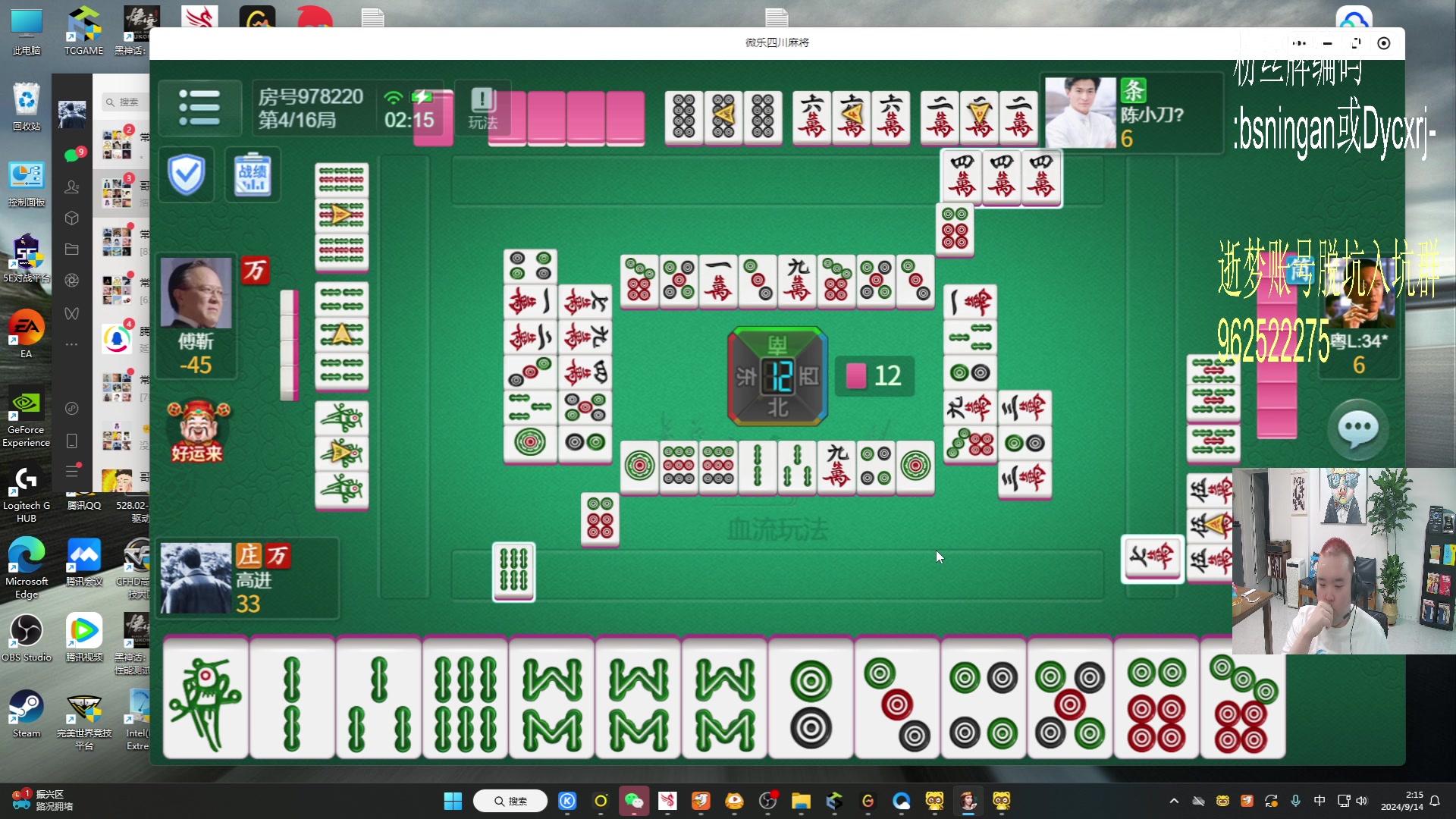
Task: Open the game menu list icon
Action: click(199, 108)
